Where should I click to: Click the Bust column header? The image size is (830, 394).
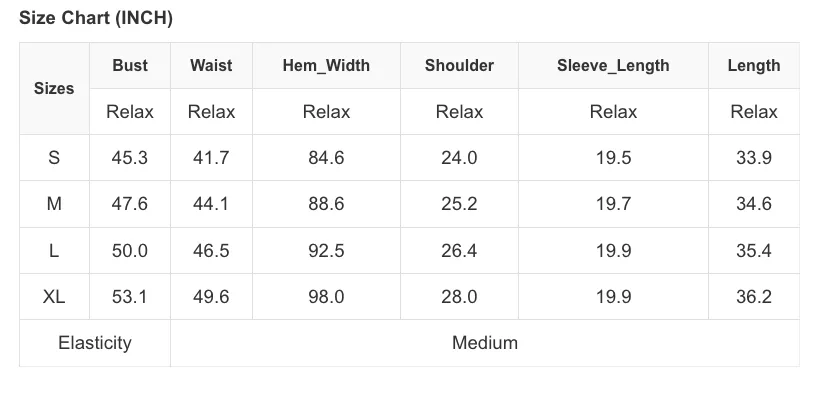(x=130, y=66)
